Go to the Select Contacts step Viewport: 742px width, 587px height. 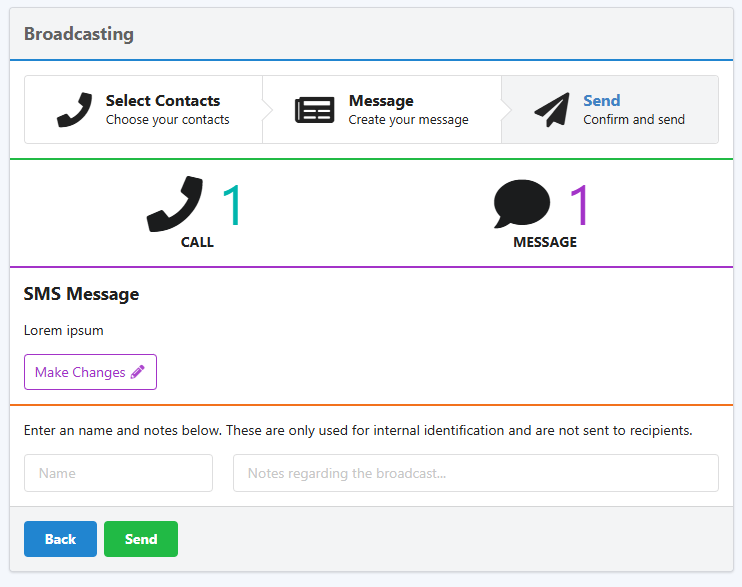(143, 109)
